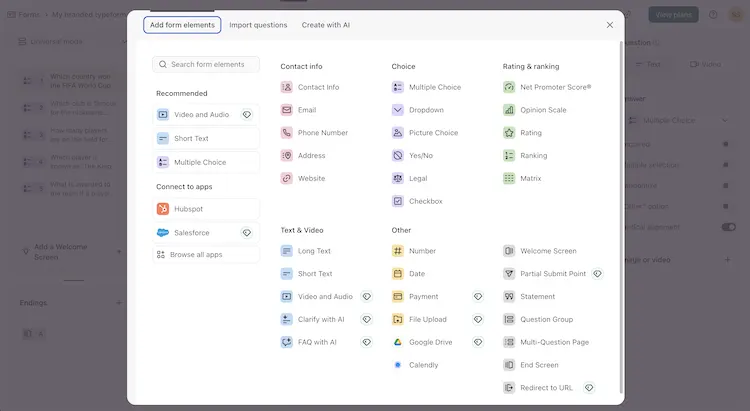The width and height of the screenshot is (750, 411).
Task: Choose the File Upload element
Action: click(419, 319)
